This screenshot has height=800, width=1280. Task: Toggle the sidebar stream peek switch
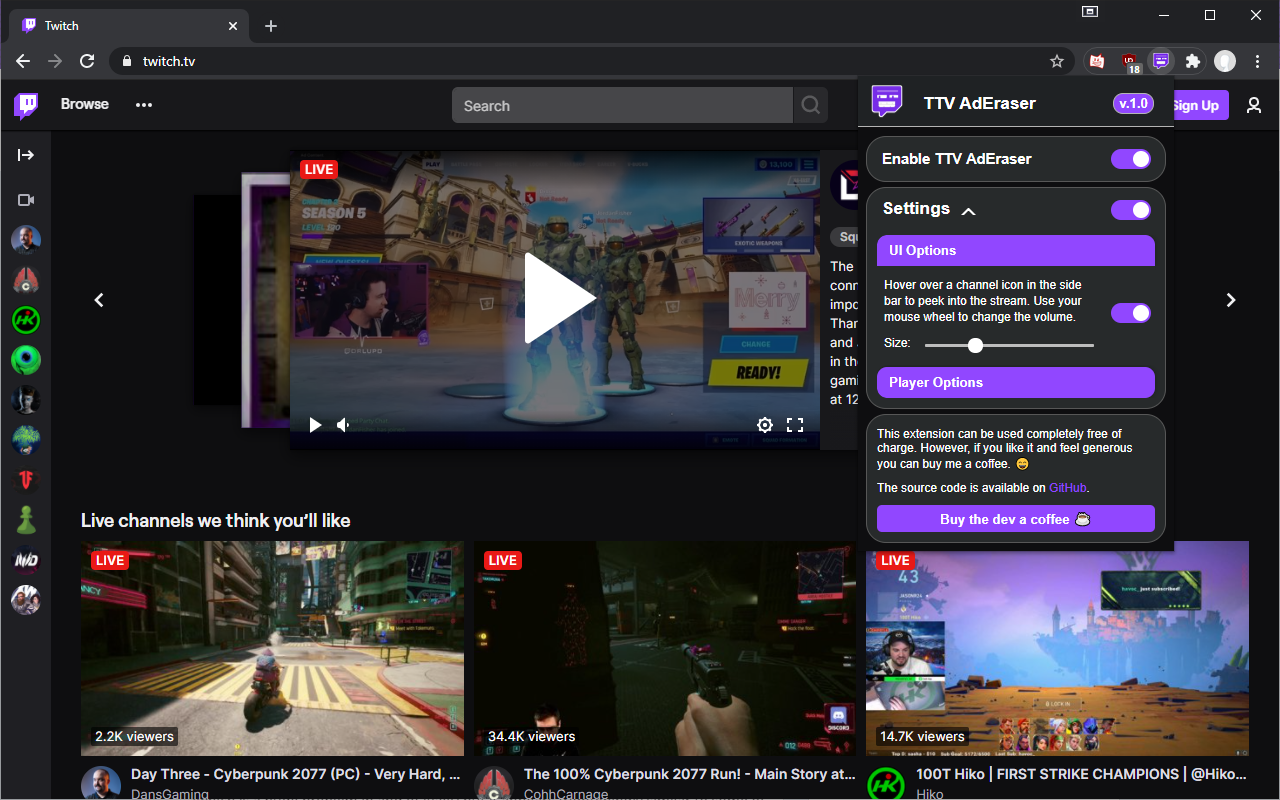pyautogui.click(x=1131, y=313)
